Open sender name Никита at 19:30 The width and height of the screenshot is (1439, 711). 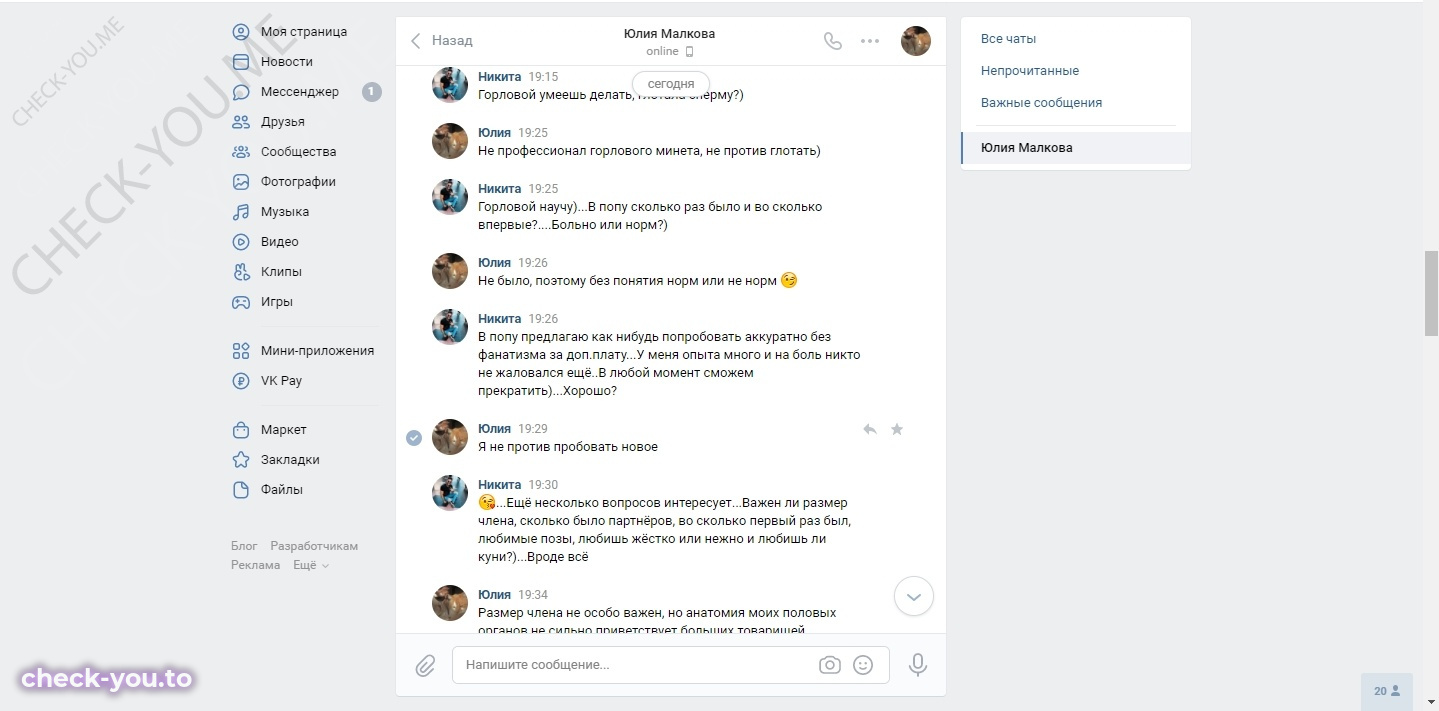[500, 485]
